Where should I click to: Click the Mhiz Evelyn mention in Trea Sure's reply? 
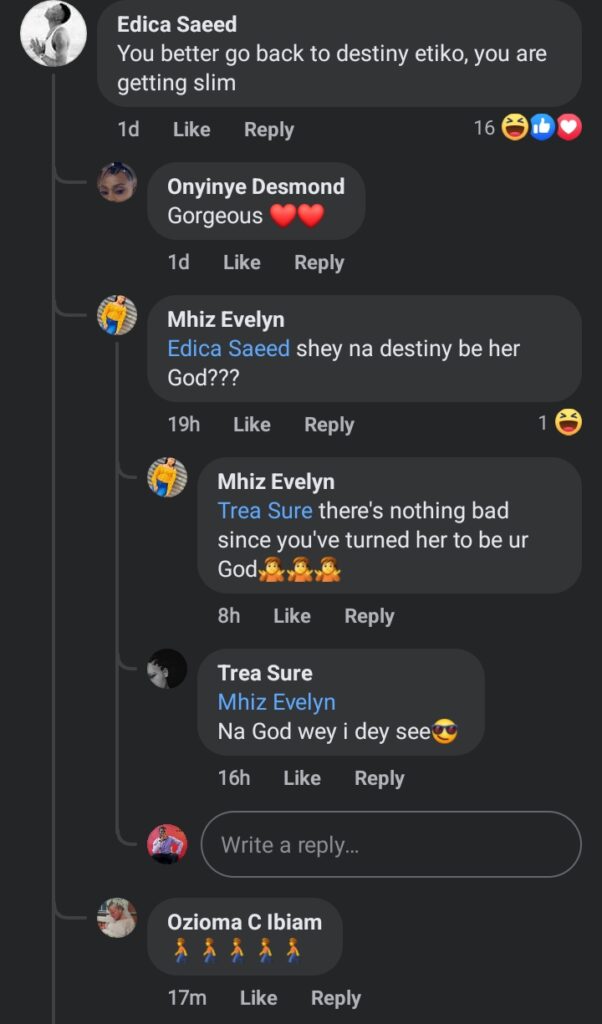point(276,702)
